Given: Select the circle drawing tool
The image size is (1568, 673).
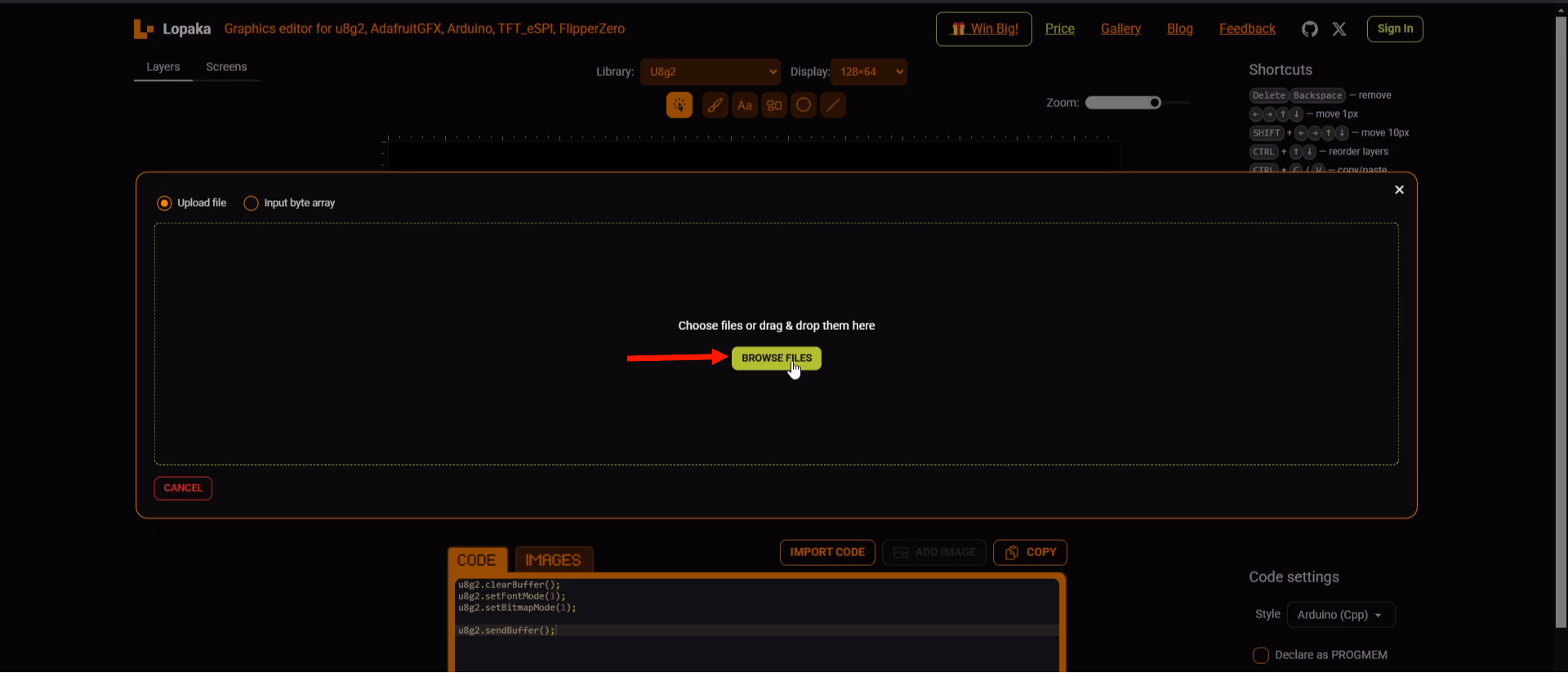Looking at the screenshot, I should tap(804, 105).
